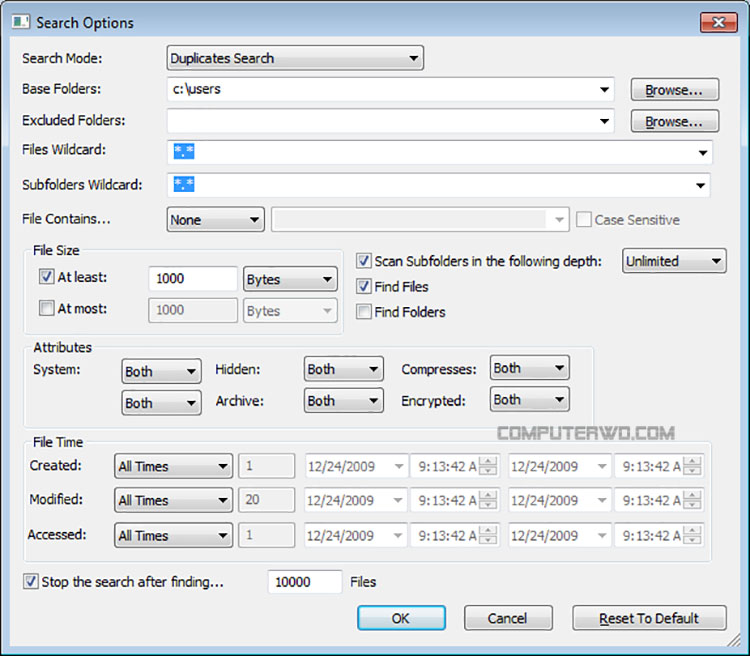
Task: Open the Encrypted attribute dropdown
Action: tap(529, 400)
